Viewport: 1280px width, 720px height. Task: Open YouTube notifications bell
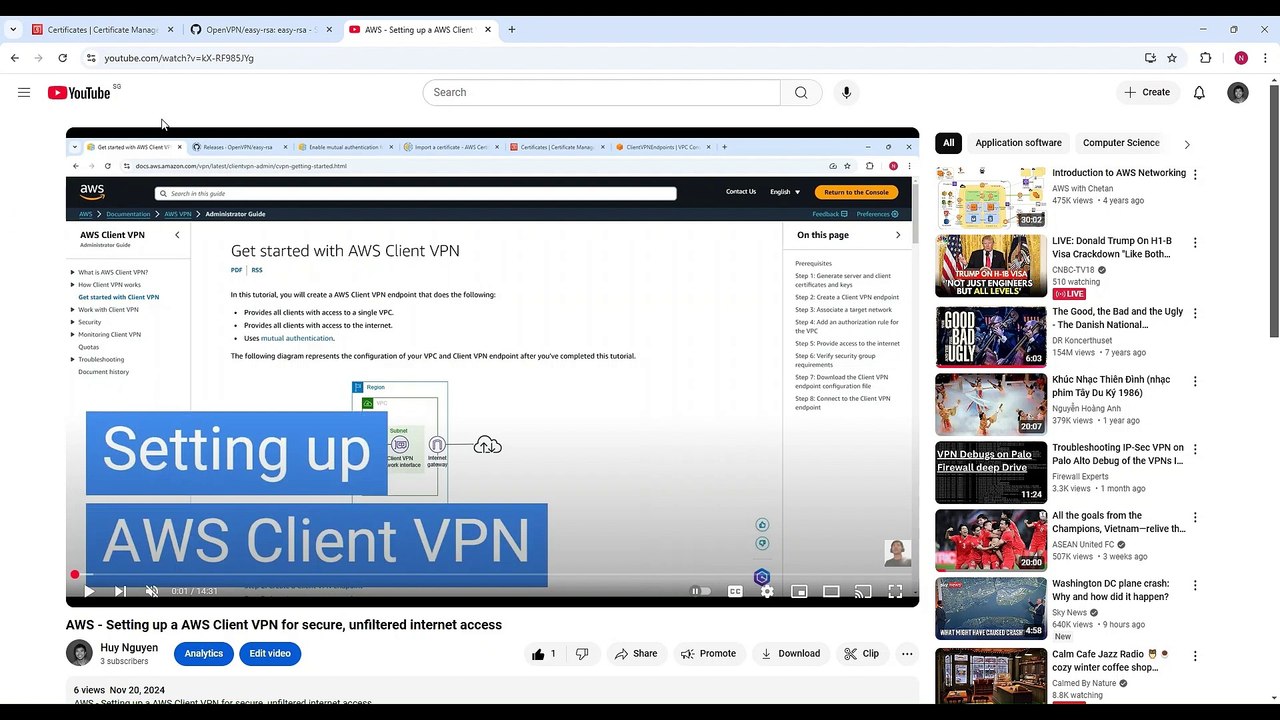pos(1199,92)
